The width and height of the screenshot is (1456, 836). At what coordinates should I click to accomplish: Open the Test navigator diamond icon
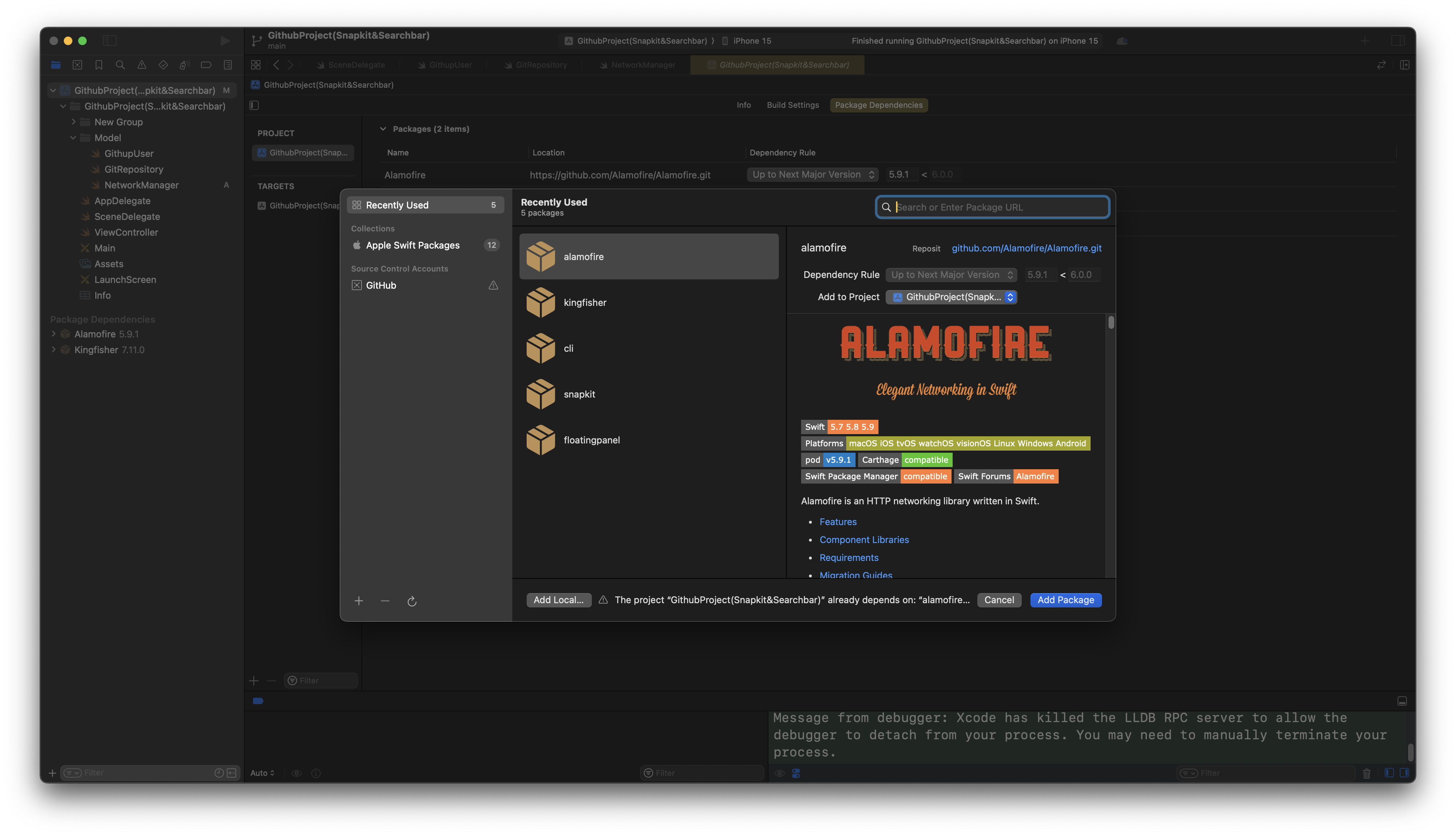(x=163, y=65)
